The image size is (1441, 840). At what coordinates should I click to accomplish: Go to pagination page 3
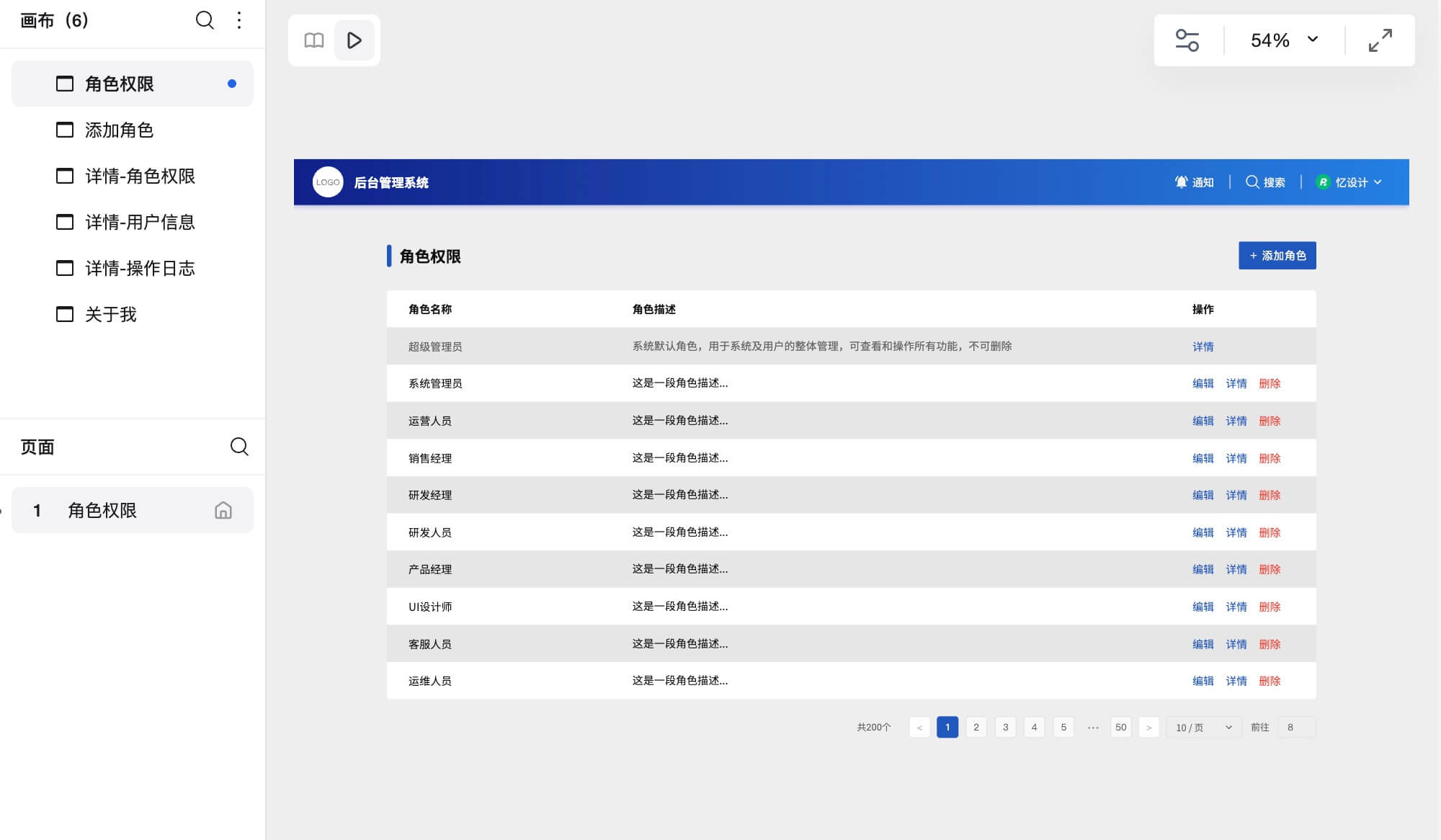[x=1005, y=728]
